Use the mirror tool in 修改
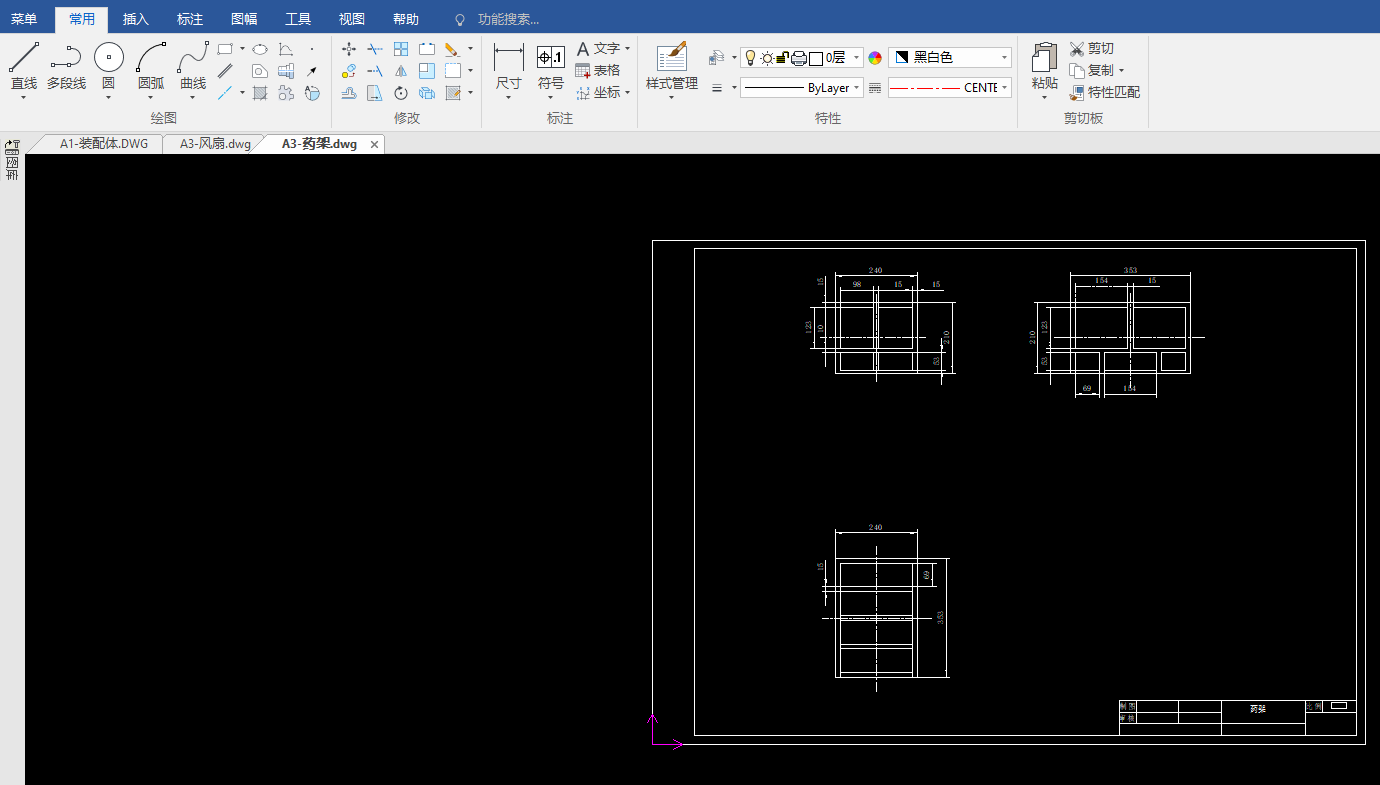This screenshot has height=785, width=1380. click(x=401, y=71)
